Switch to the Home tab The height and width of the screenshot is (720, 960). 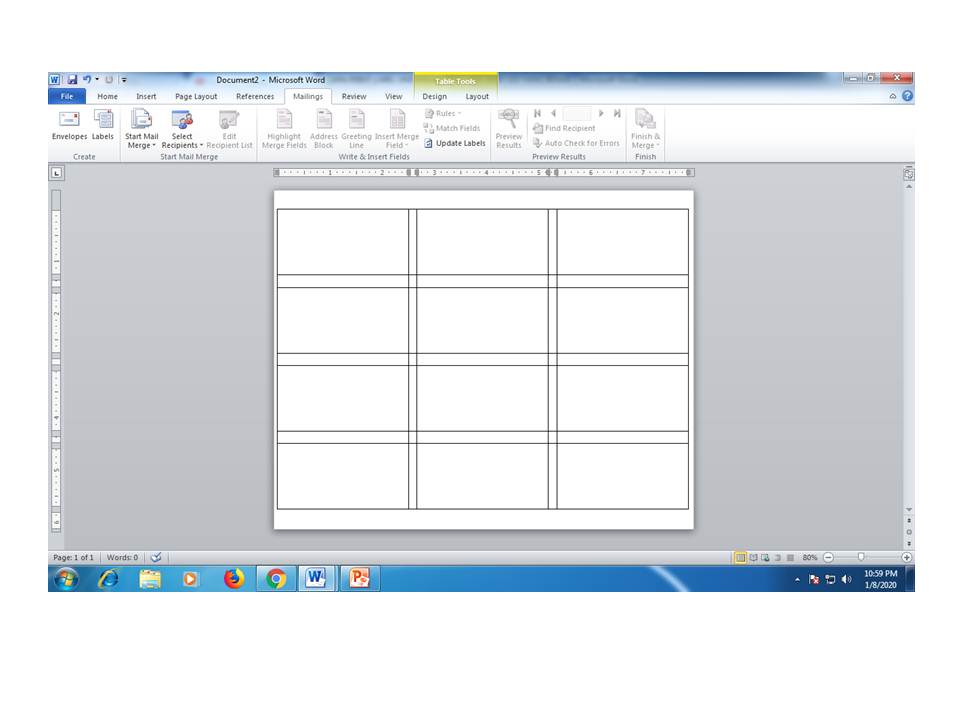click(x=107, y=96)
